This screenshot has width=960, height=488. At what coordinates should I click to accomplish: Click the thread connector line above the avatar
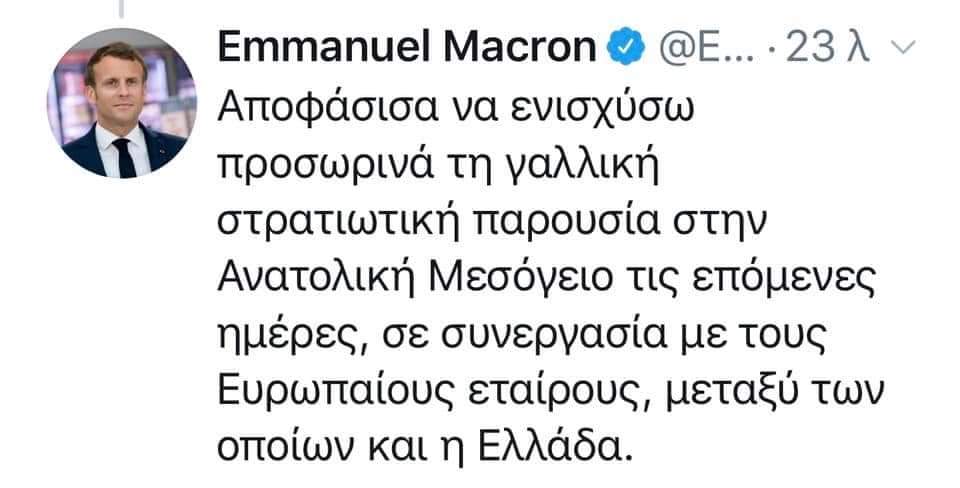121,10
